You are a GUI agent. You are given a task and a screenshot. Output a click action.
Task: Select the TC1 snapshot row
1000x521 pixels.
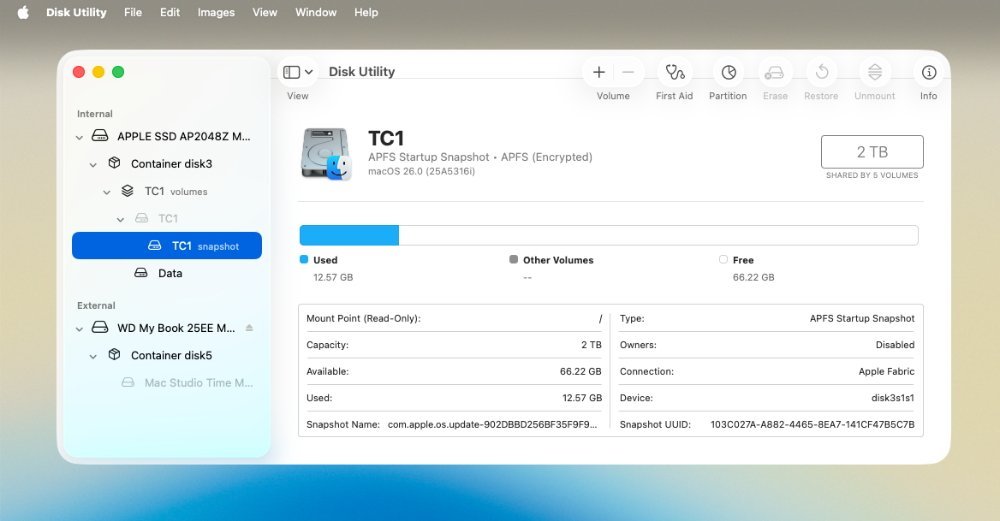point(166,246)
